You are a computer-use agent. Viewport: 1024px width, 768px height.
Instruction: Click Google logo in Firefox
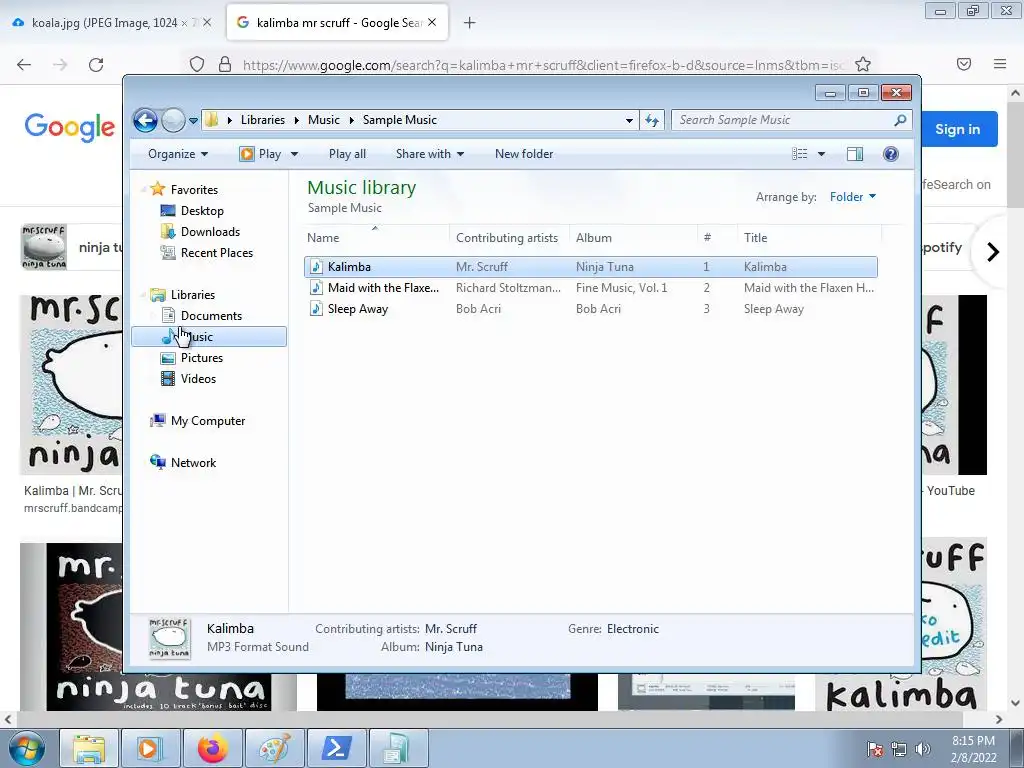pos(70,127)
